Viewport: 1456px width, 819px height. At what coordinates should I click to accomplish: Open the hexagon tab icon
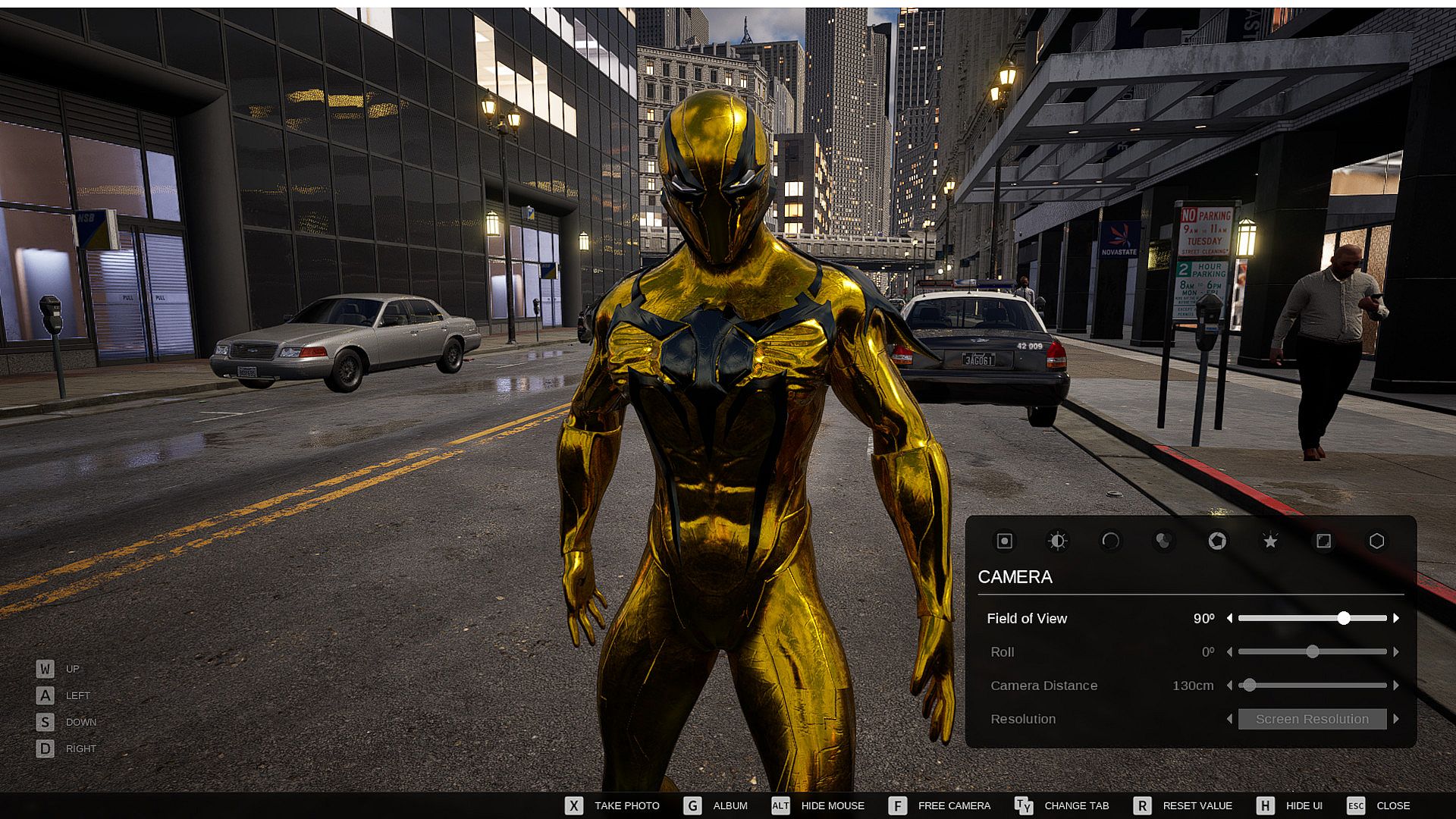tap(1376, 541)
